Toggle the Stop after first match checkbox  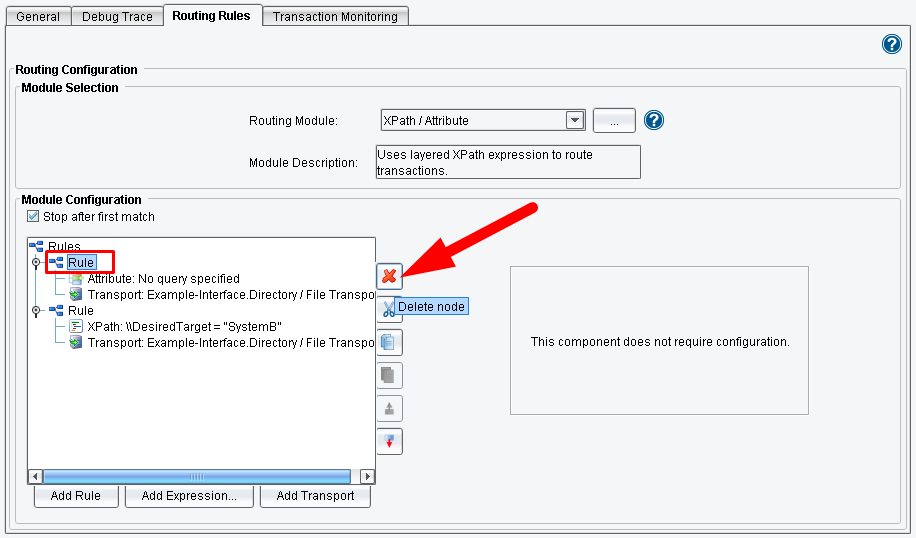click(34, 216)
